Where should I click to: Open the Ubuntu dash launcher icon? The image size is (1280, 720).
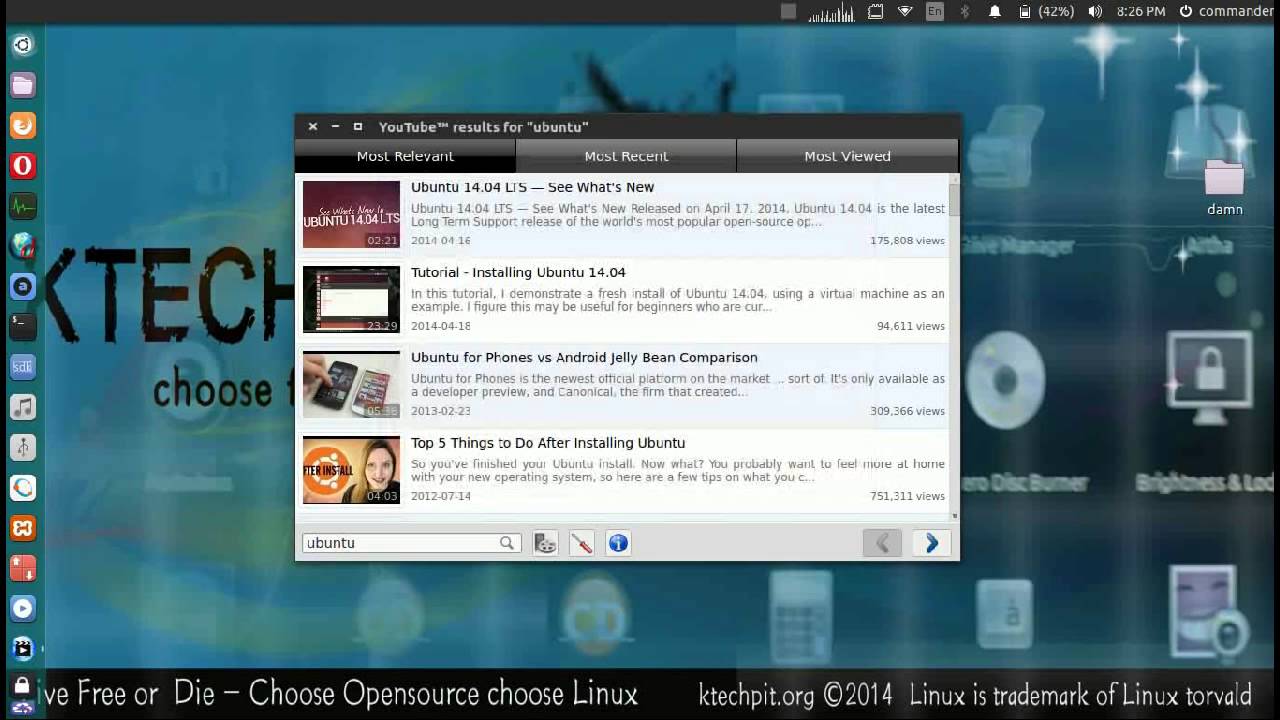point(22,45)
